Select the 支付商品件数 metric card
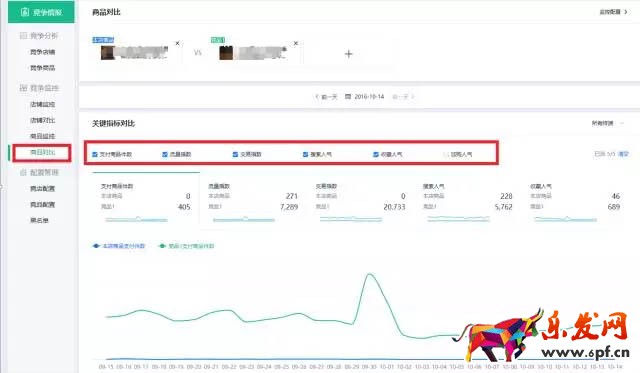Image resolution: width=640 pixels, height=373 pixels. pos(146,199)
